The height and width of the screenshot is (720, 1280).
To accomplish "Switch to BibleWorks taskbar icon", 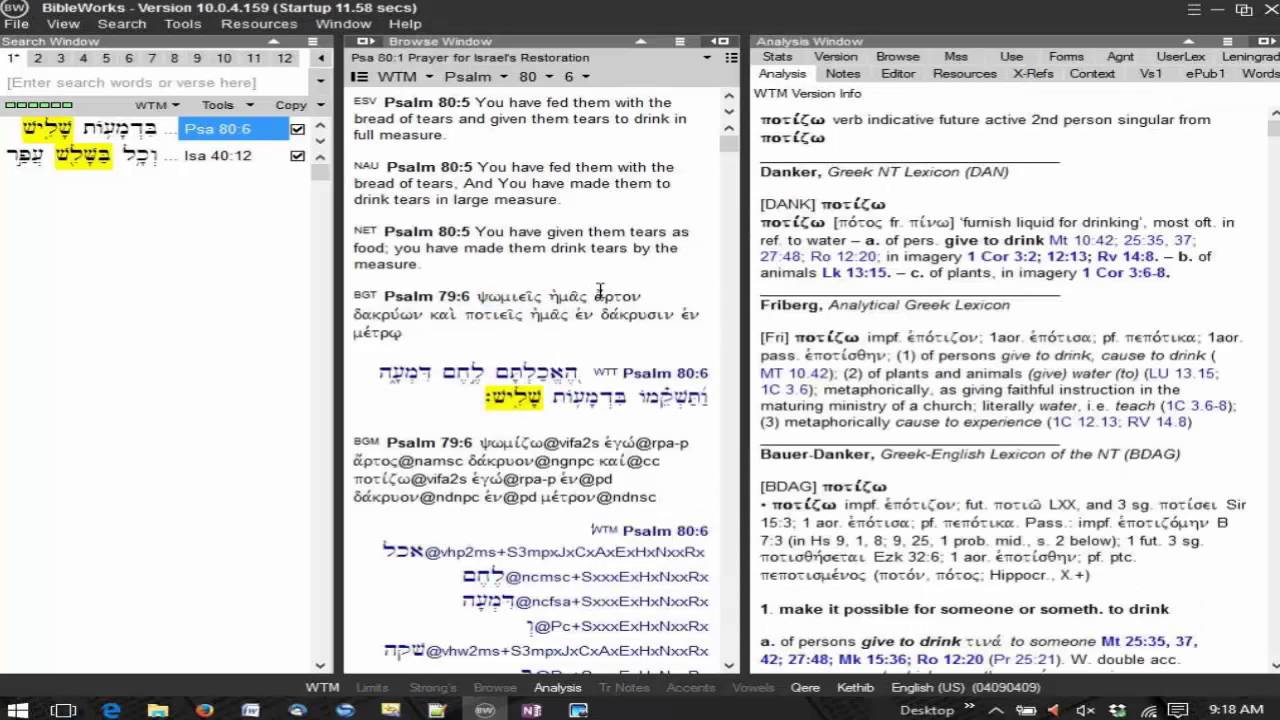I will (x=485, y=710).
